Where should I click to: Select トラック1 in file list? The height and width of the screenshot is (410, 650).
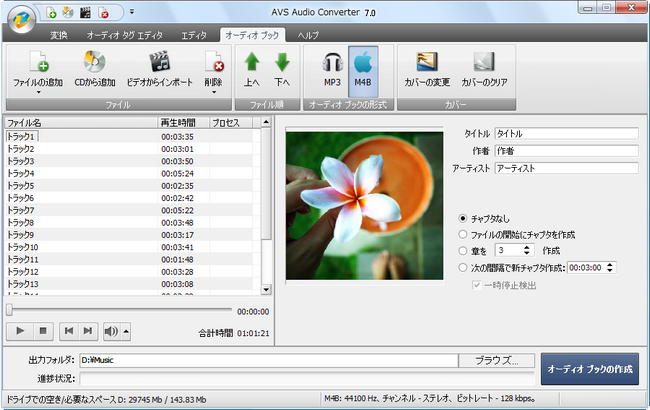pos(21,136)
